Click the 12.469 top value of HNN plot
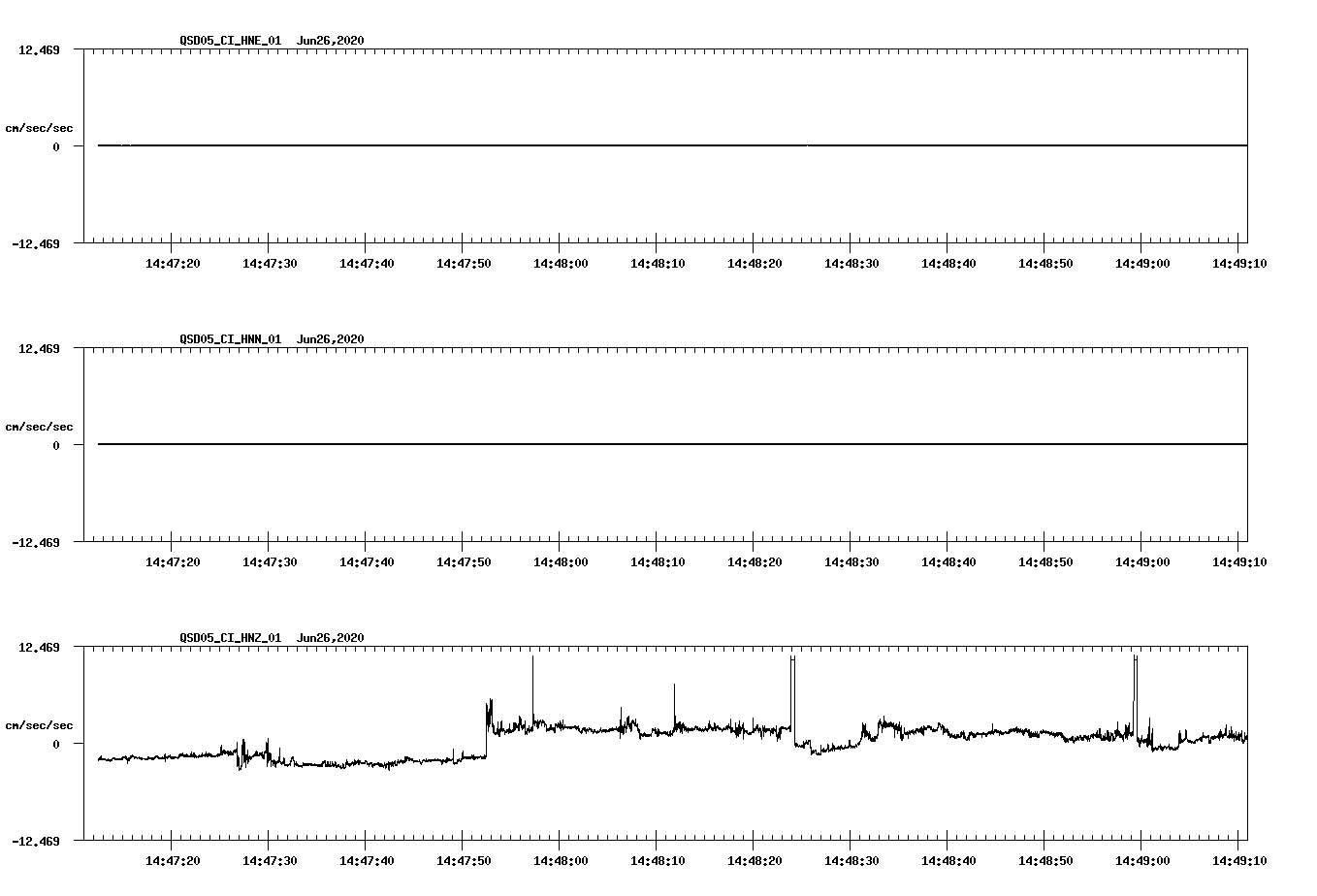This screenshot has width=1317, height=896. (39, 348)
